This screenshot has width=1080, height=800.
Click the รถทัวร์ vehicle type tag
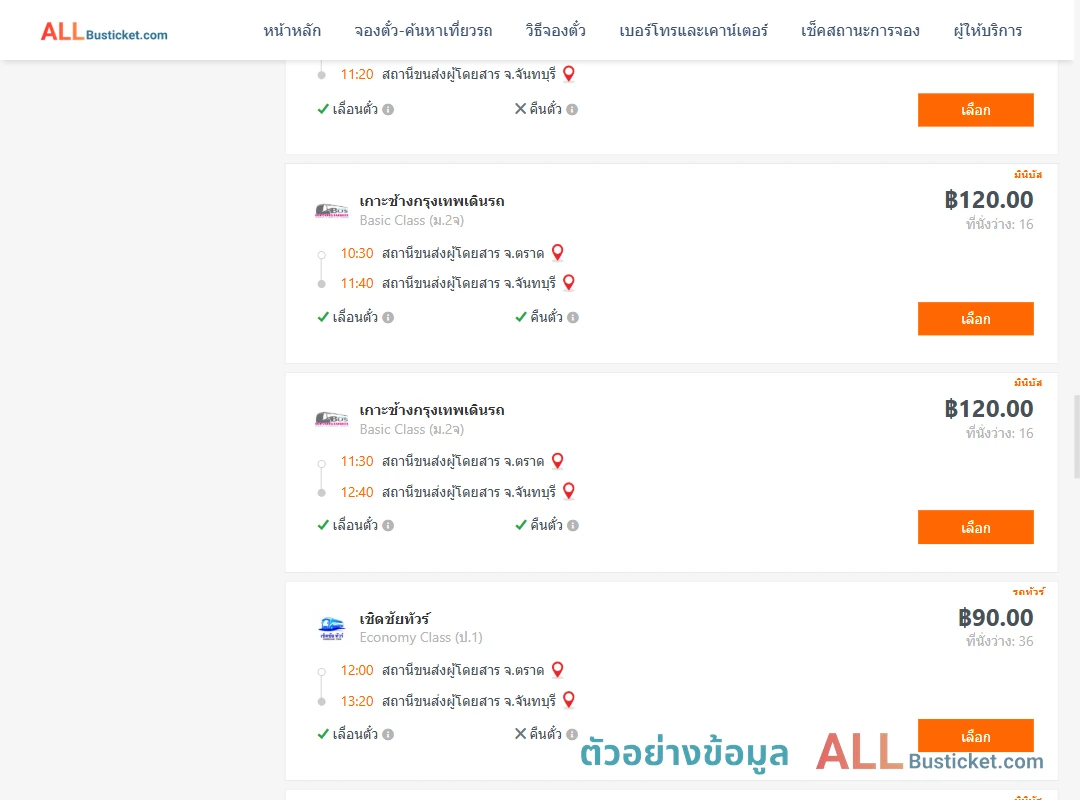[1028, 591]
